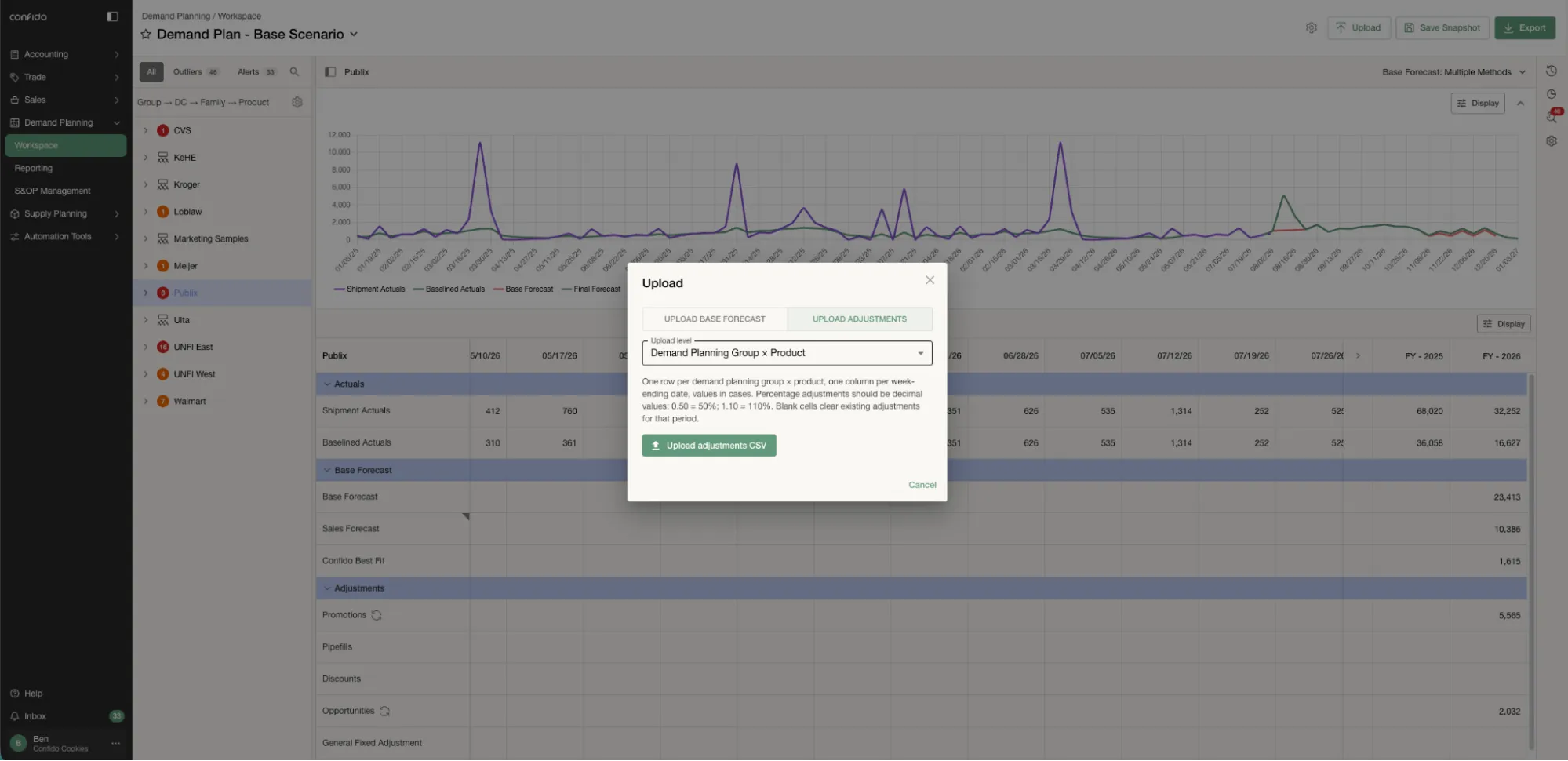Click the CVS alert badge icon

[163, 131]
